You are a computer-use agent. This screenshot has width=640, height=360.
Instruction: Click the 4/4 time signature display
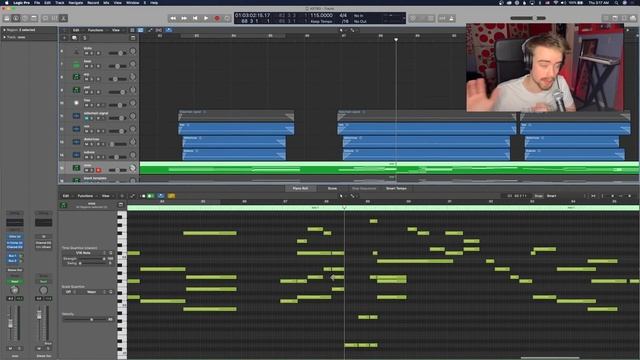(343, 16)
